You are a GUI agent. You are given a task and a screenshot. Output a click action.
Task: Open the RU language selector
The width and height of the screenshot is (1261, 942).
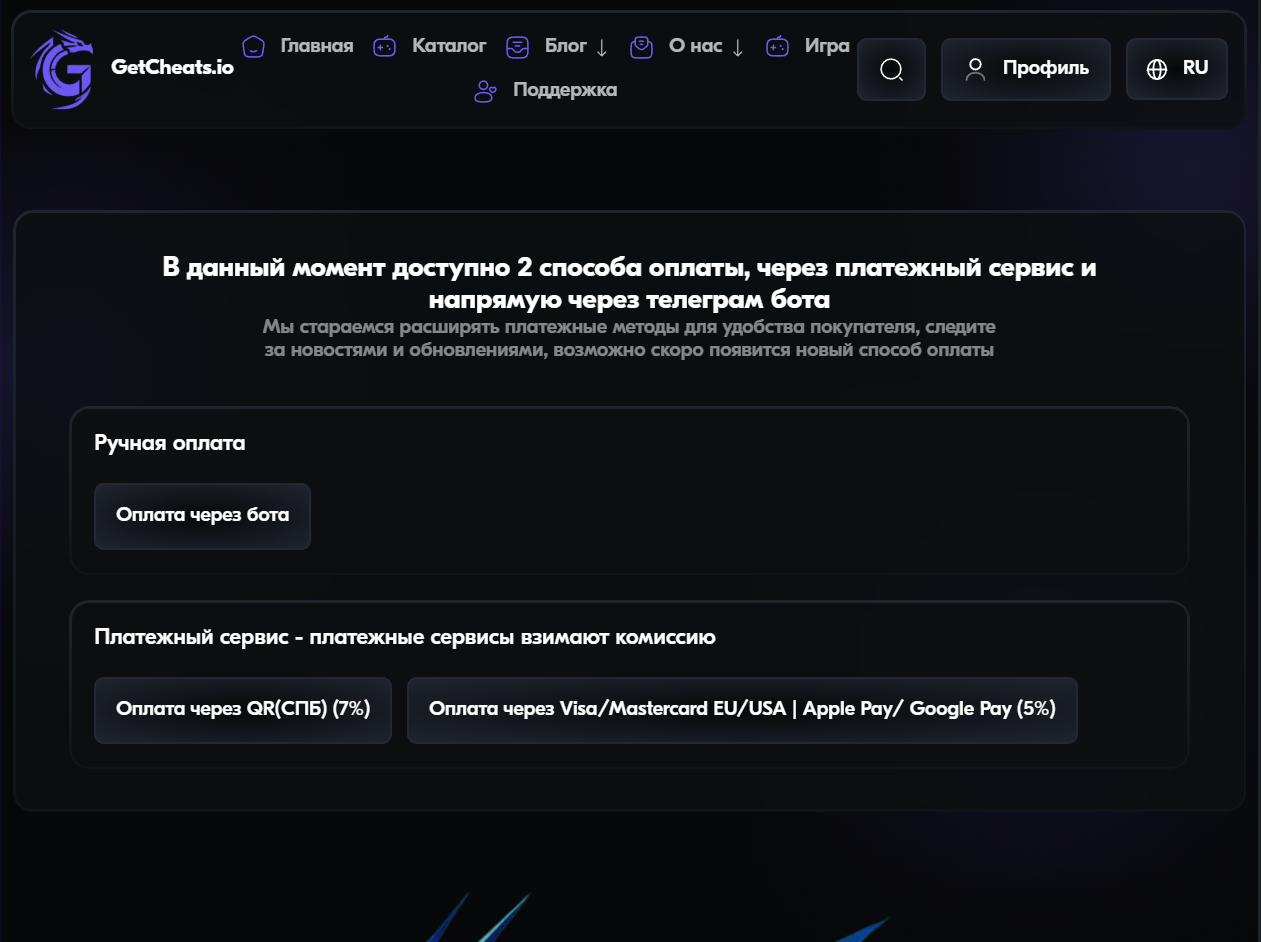tap(1177, 69)
